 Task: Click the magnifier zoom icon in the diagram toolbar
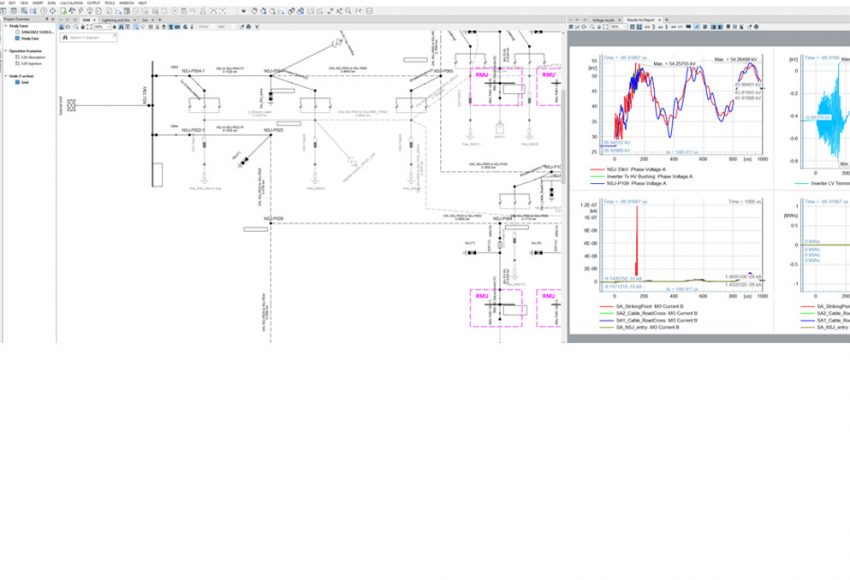tap(75, 27)
